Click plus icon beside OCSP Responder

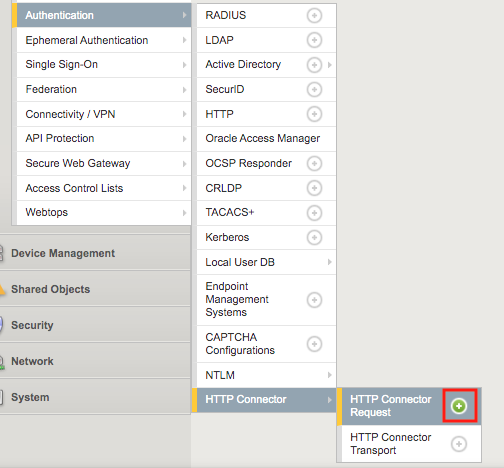314,163
